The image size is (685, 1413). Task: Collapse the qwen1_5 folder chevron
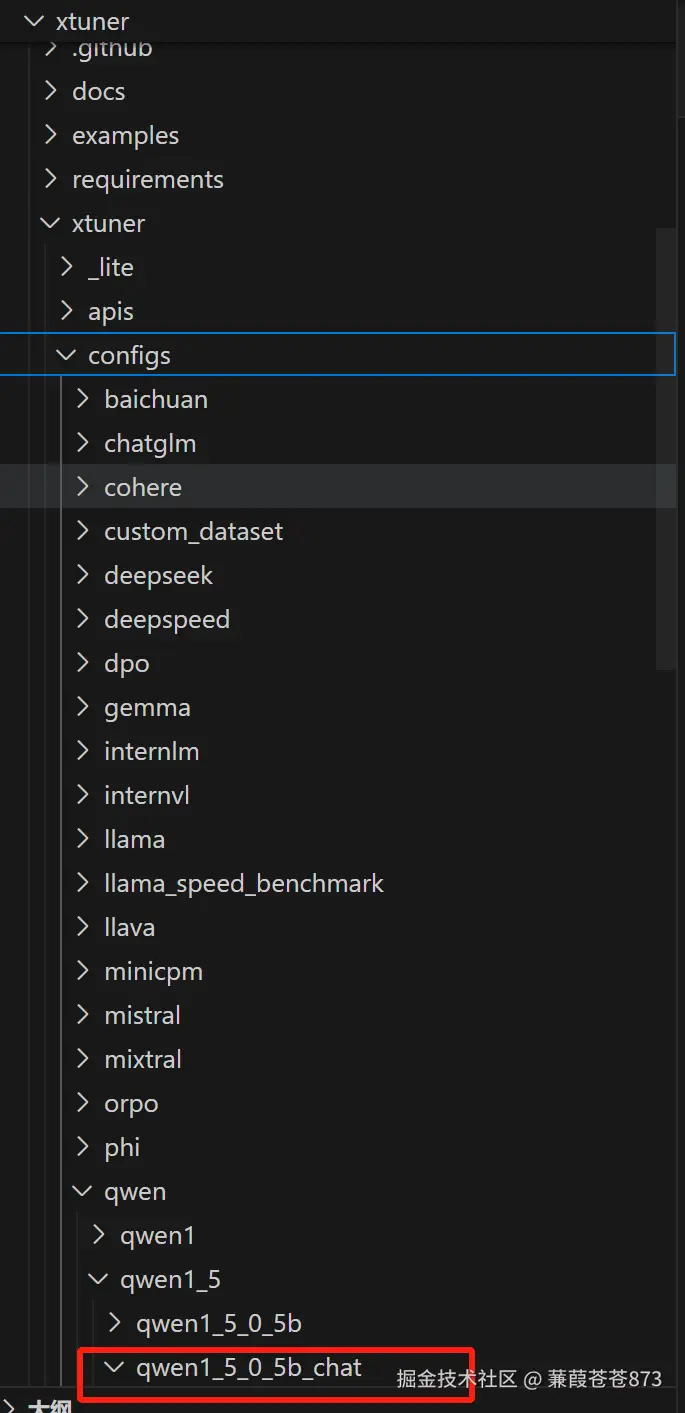tap(99, 1279)
